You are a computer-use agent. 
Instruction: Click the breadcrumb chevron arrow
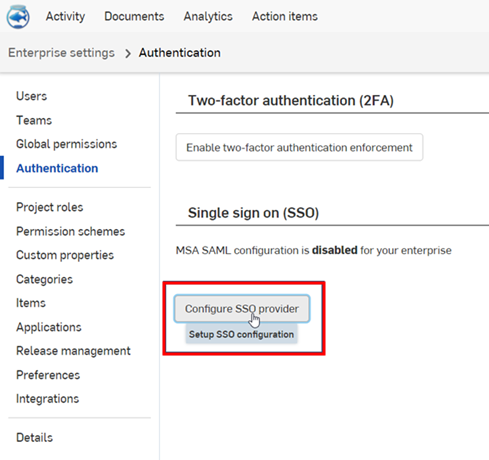[128, 53]
